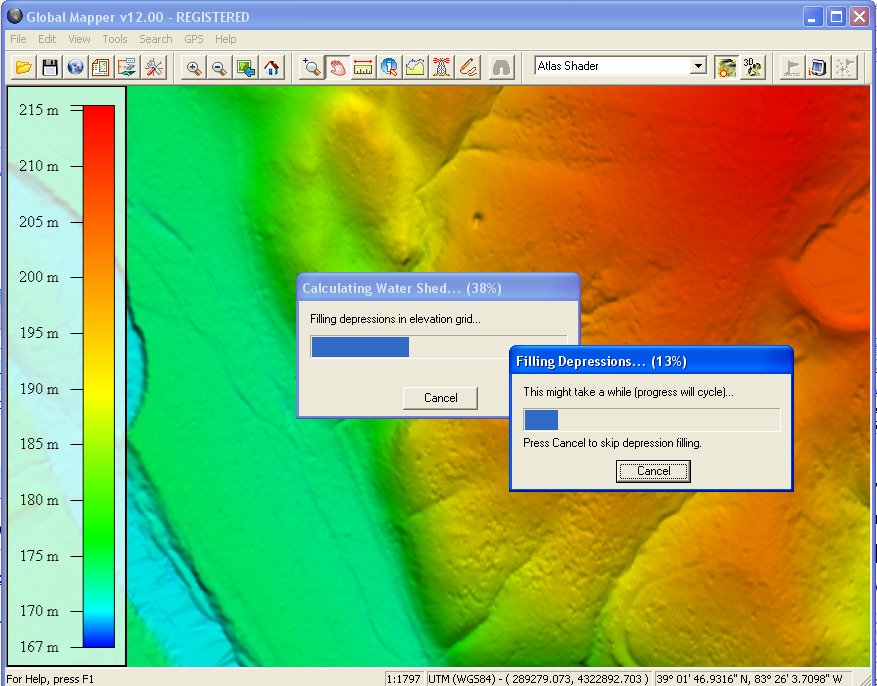877x686 pixels.
Task: Click the Full View home icon
Action: tap(272, 67)
